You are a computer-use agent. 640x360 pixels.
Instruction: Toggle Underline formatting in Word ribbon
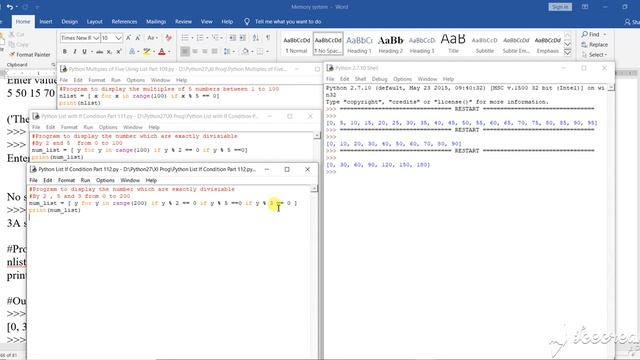[x=84, y=52]
